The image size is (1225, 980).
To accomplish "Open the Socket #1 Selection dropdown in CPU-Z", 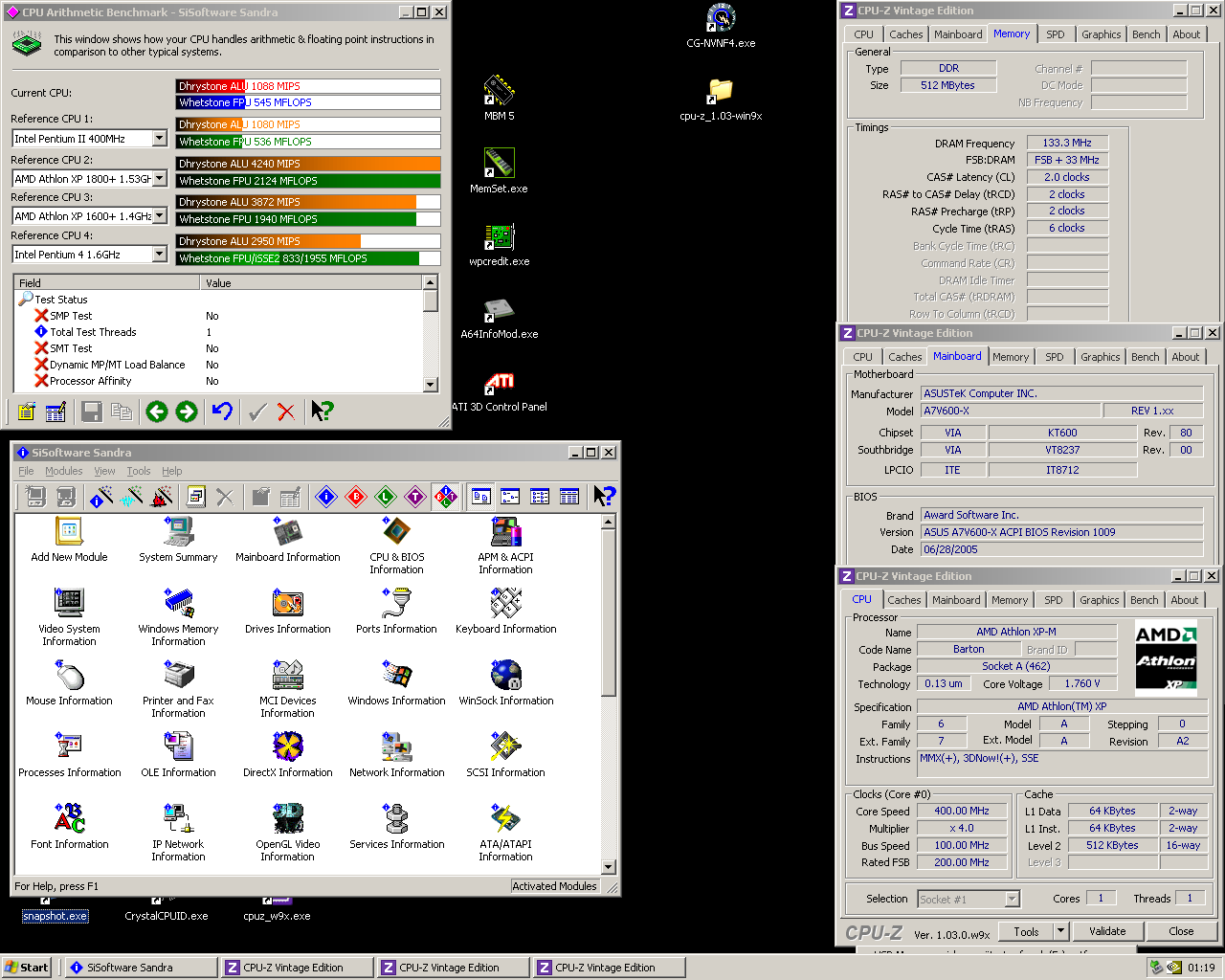I will coord(1013,900).
